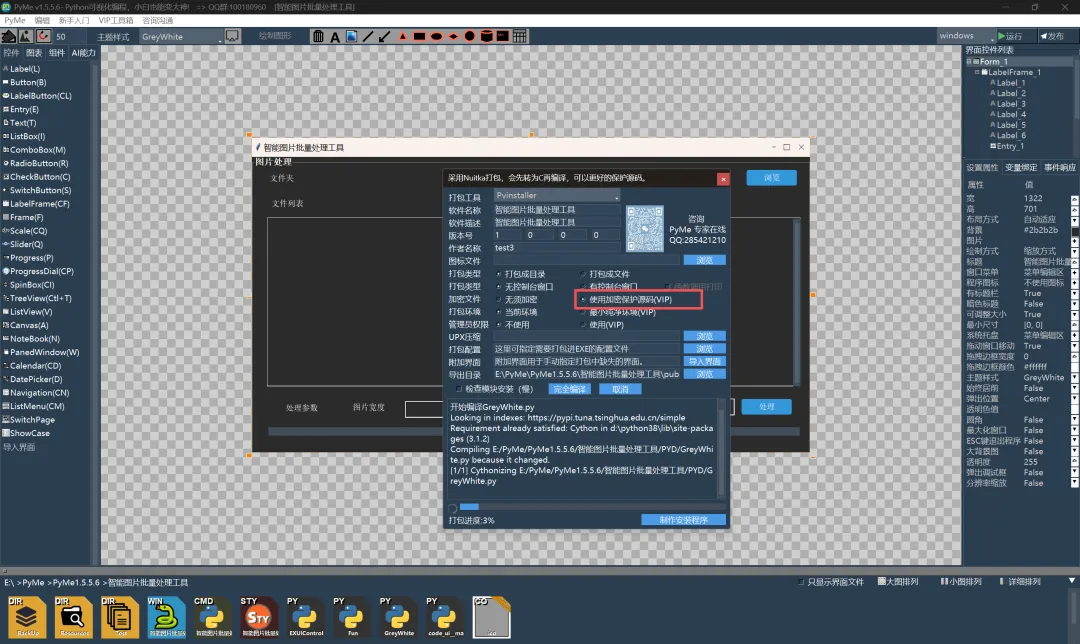
Task: Select the table grid drawing tool
Action: (x=520, y=36)
